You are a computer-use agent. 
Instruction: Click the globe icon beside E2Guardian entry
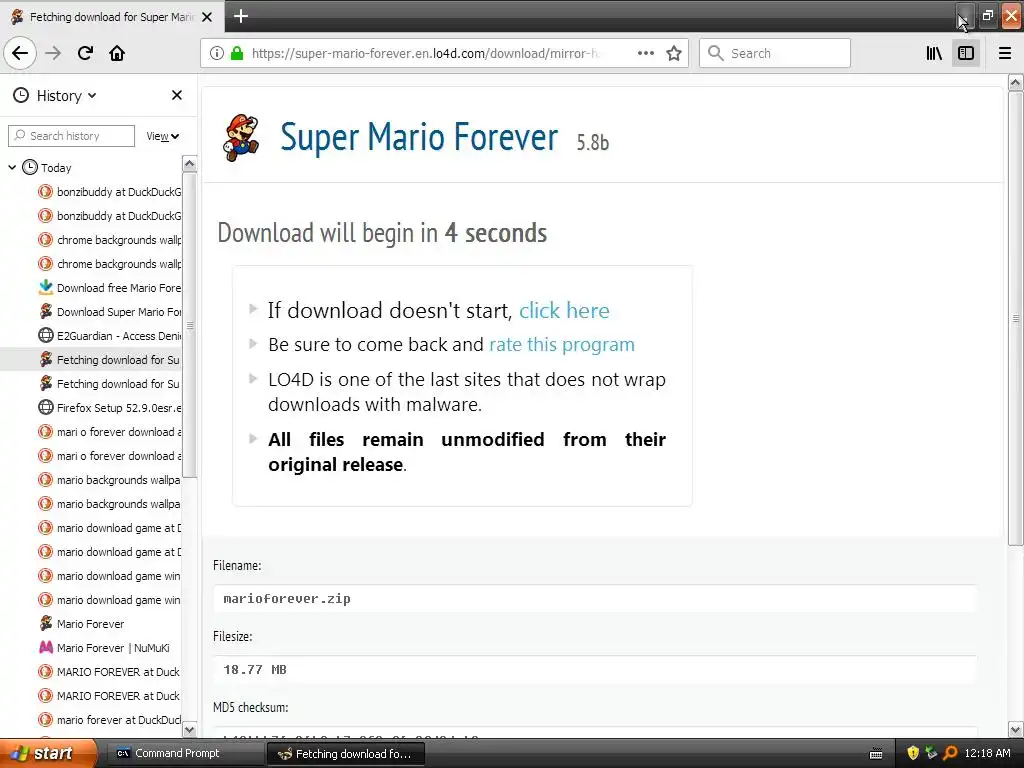[x=45, y=336]
